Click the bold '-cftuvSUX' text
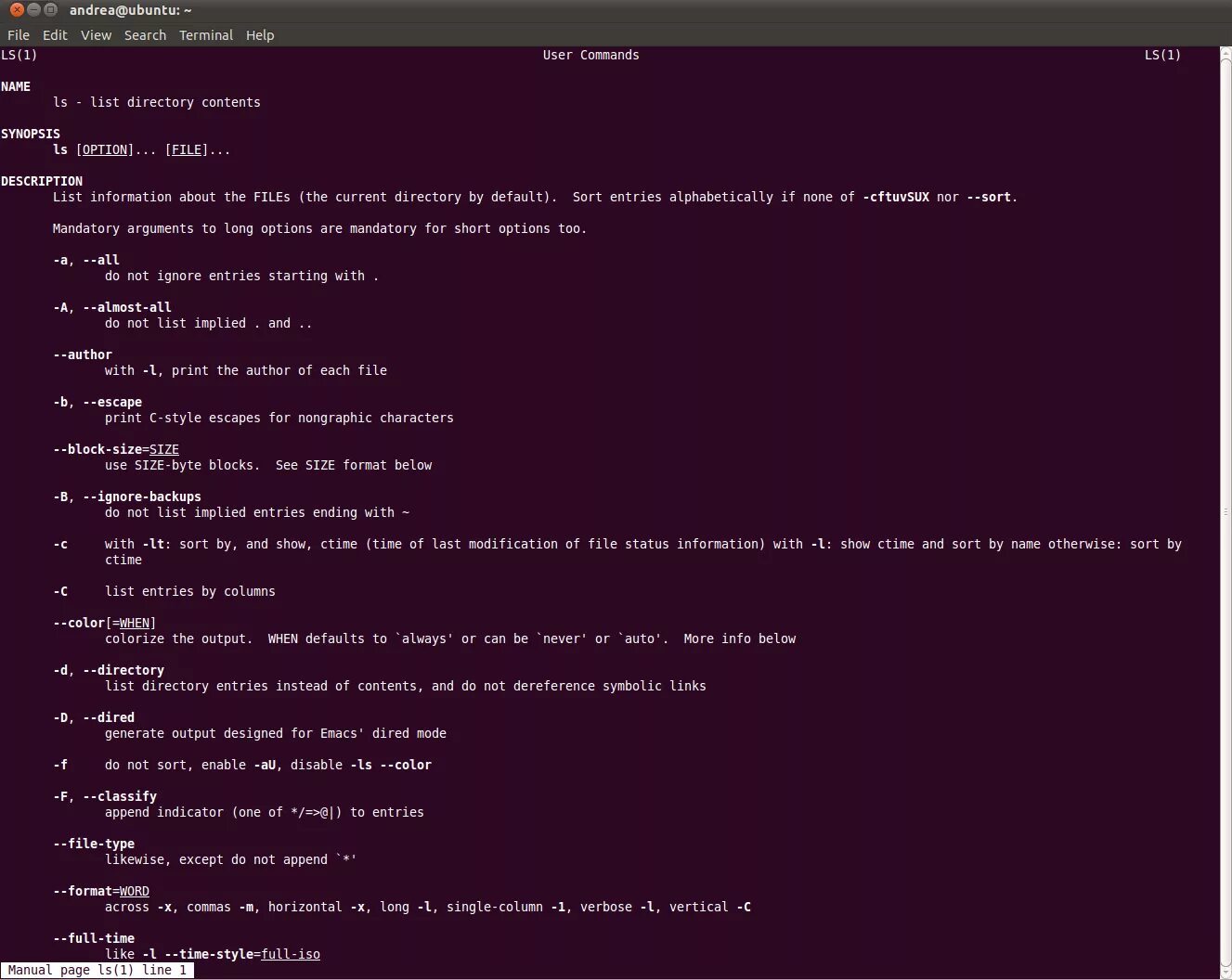 point(896,197)
